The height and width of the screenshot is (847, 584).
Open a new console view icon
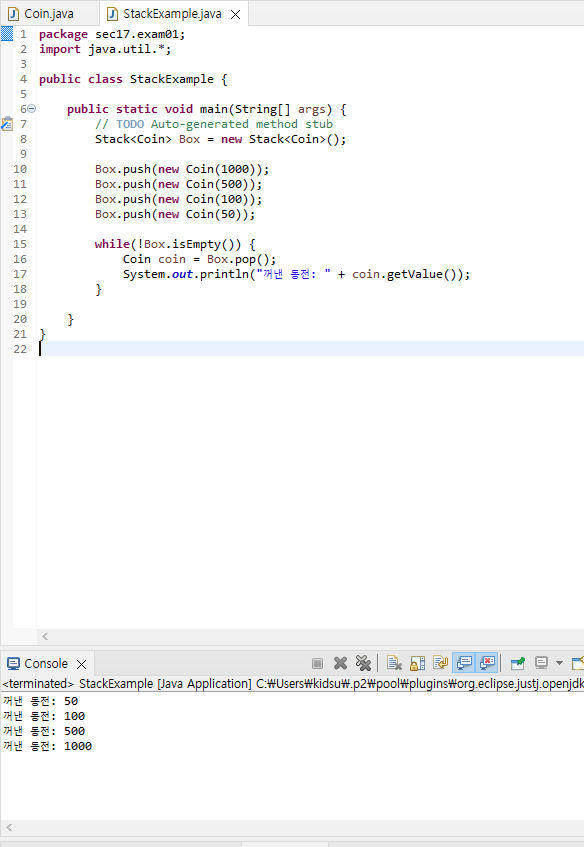tap(578, 663)
